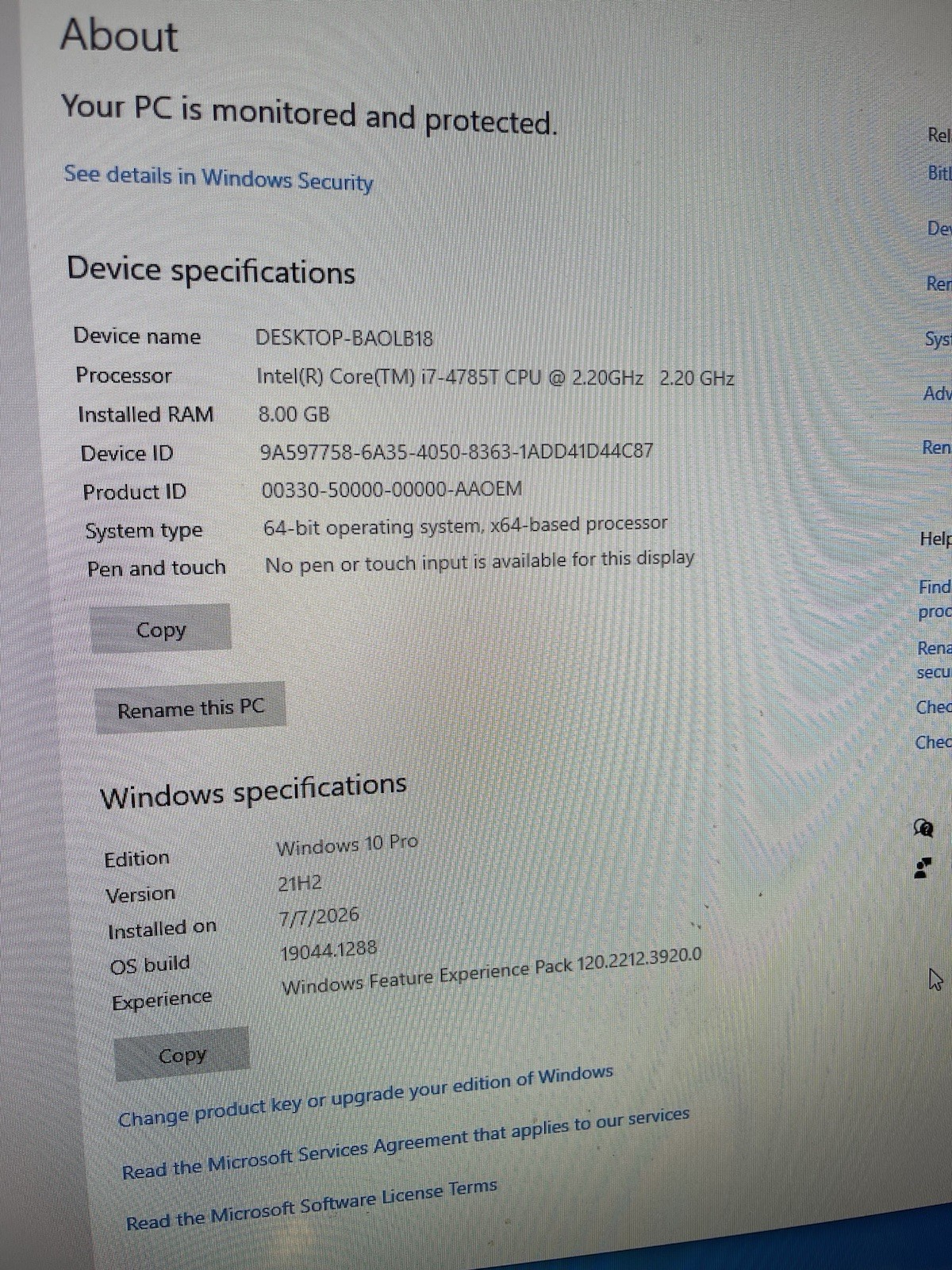Image resolution: width=952 pixels, height=1270 pixels.
Task: Open See details in Windows Security link
Action: 218,178
